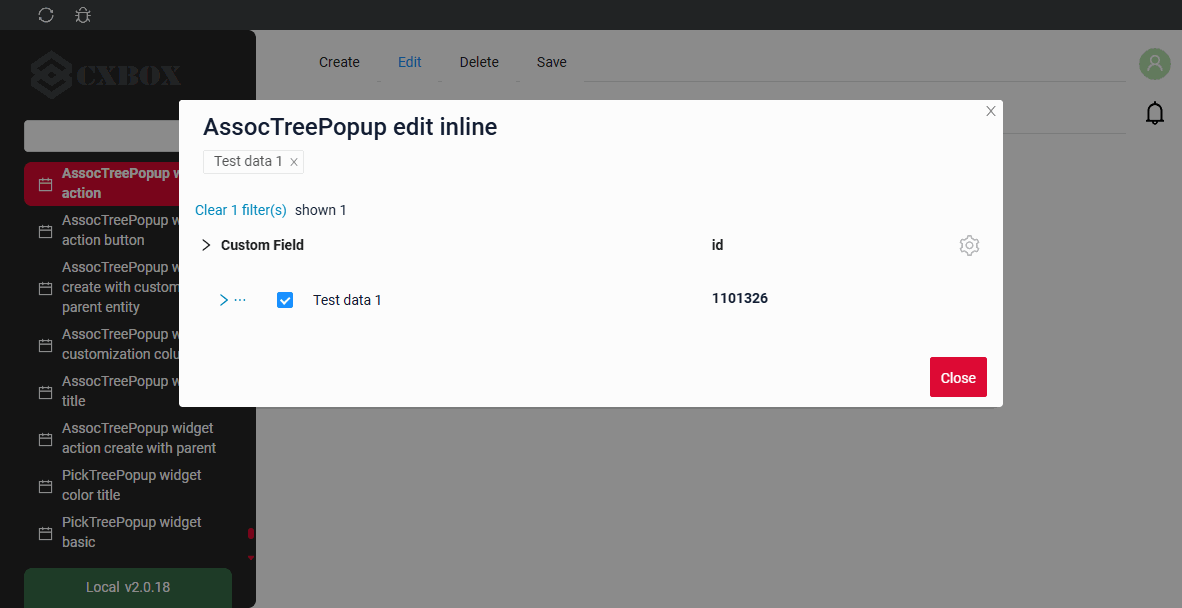Open the bug debug icon

click(x=83, y=15)
